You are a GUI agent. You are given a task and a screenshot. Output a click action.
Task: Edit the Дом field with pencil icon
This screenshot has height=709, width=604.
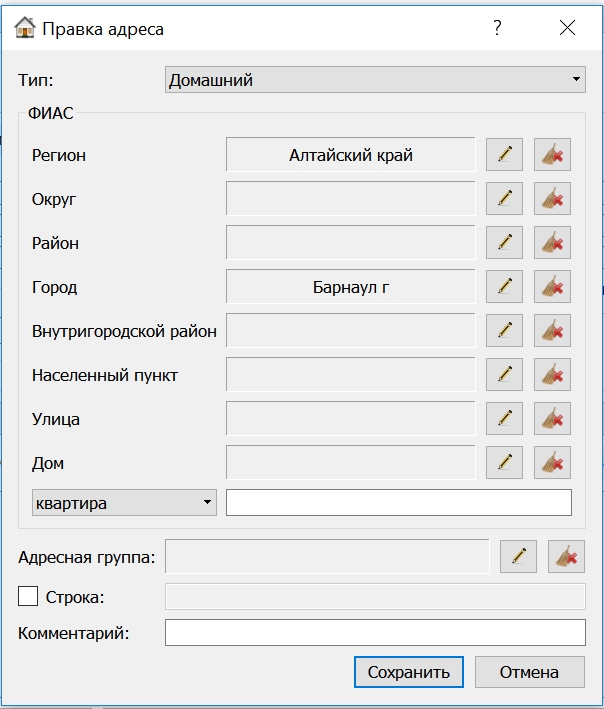coord(504,463)
